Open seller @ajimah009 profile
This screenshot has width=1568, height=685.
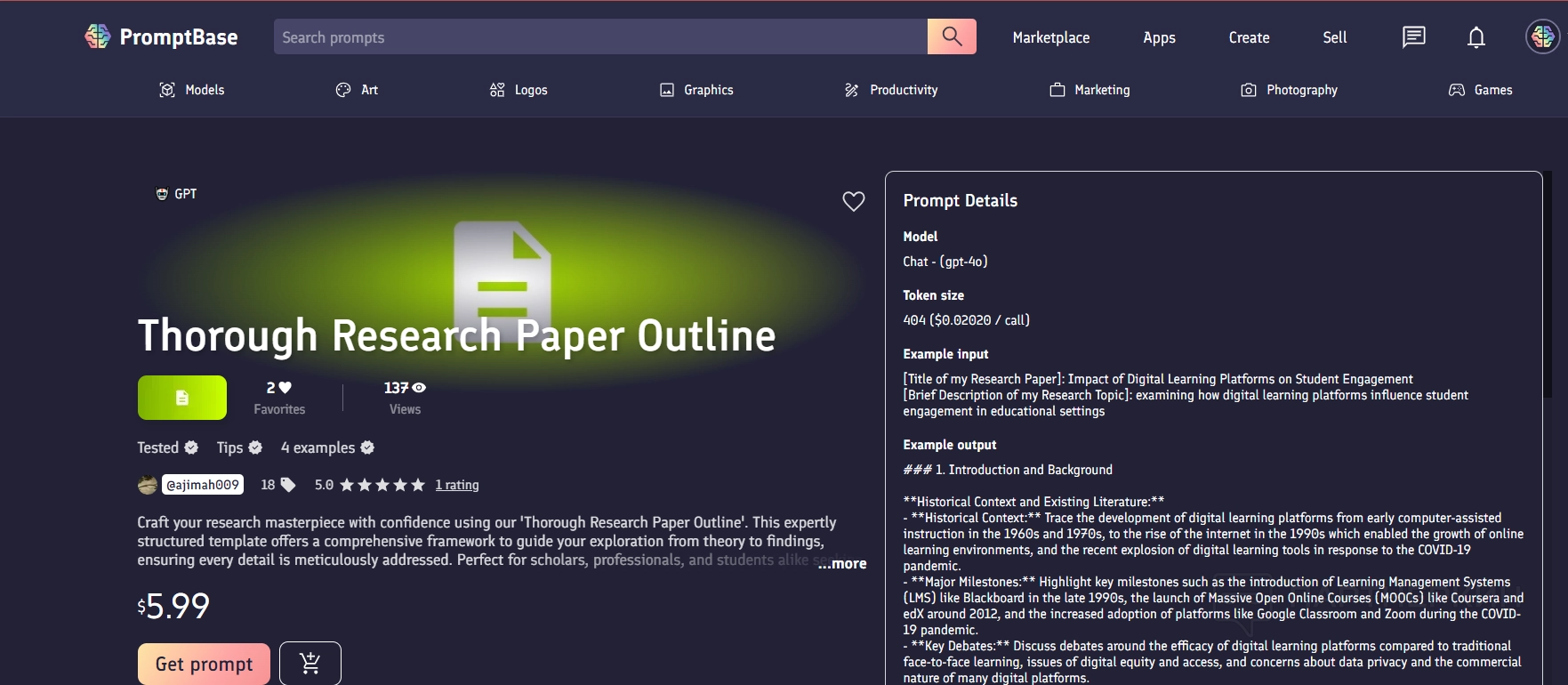tap(203, 485)
